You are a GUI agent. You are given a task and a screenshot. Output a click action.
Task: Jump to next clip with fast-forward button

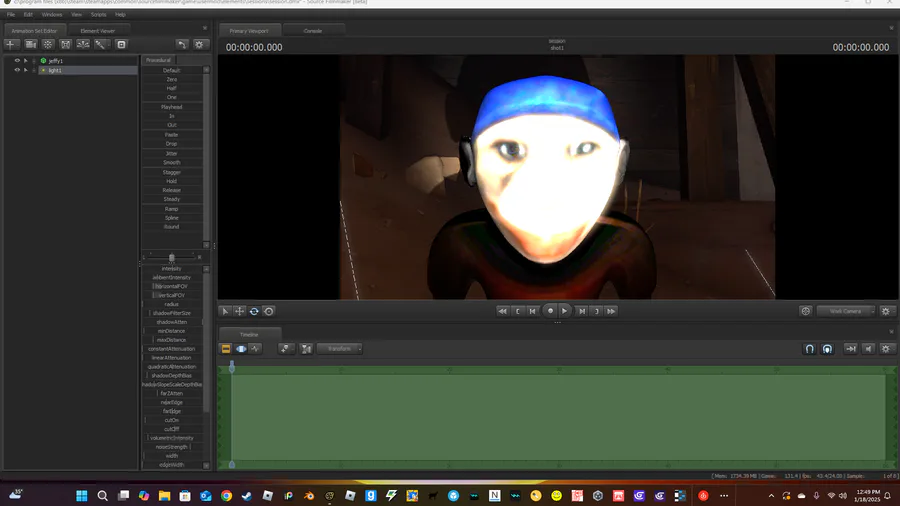click(x=611, y=311)
